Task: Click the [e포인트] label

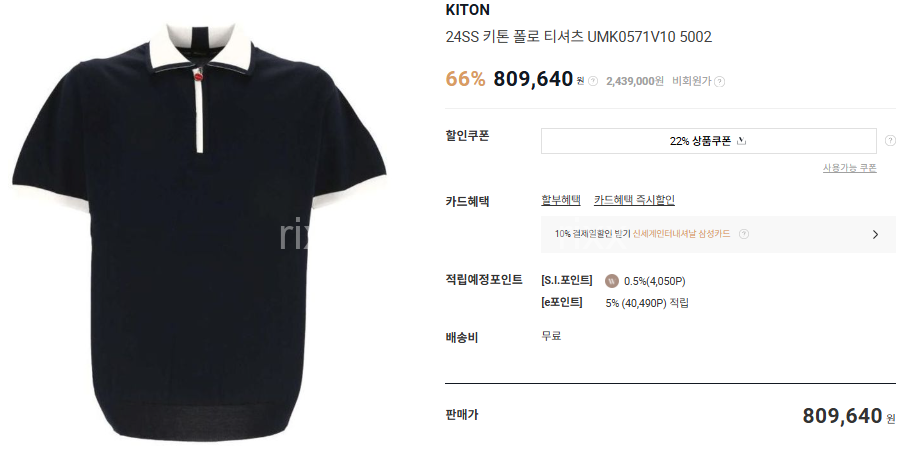Action: pyautogui.click(x=562, y=302)
